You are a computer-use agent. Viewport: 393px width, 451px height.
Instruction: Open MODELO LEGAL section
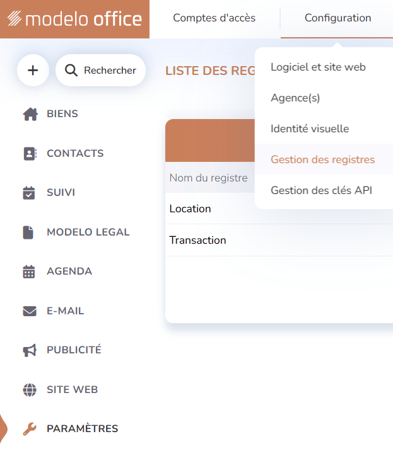point(88,232)
